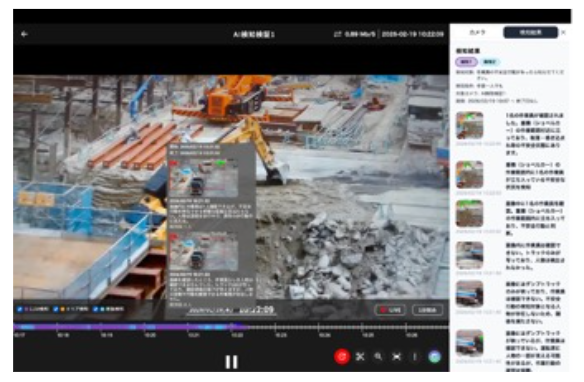Go back using the top-left arrow

[x=25, y=34]
